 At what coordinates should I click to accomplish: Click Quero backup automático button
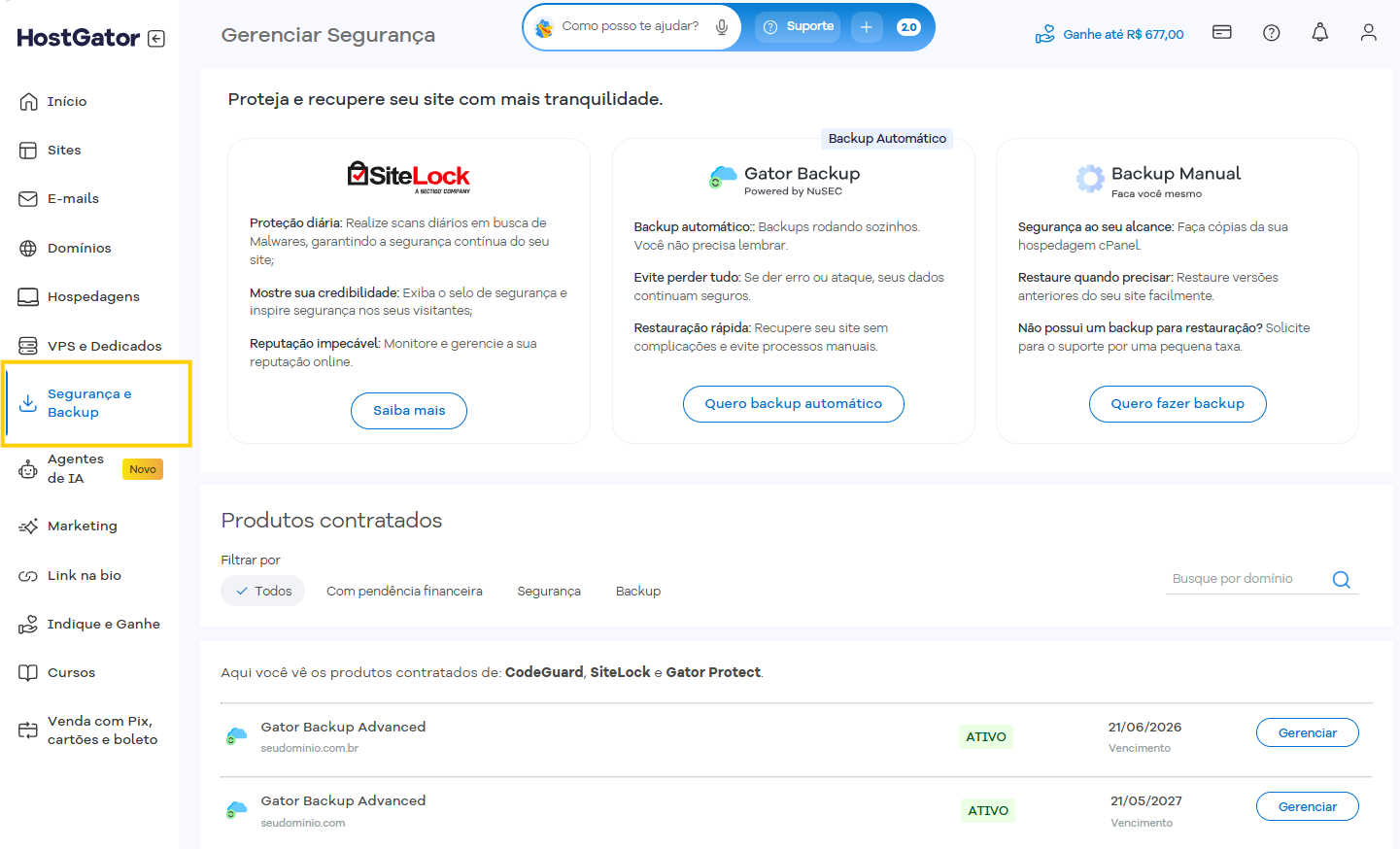click(794, 404)
